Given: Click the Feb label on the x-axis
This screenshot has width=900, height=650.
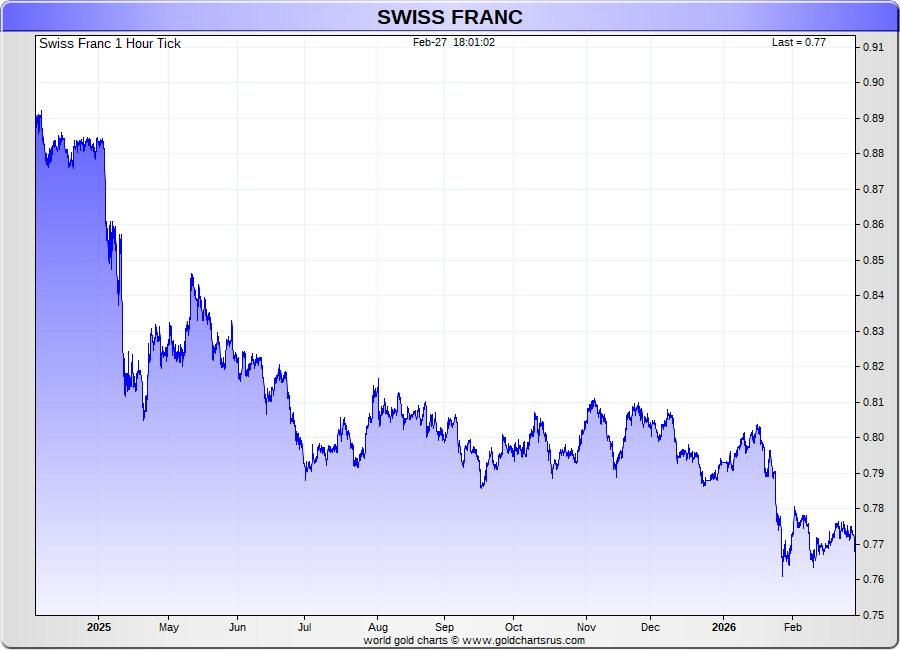Looking at the screenshot, I should 791,628.
